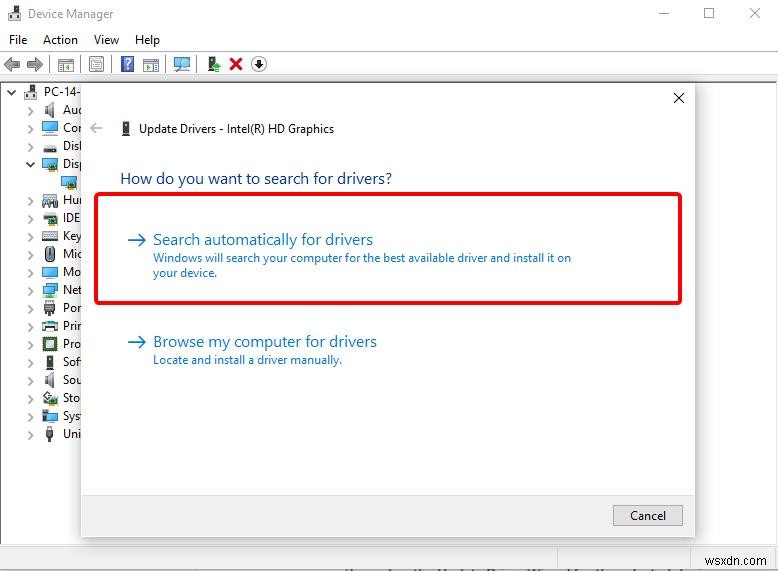
Task: Click the red X Uninstall device icon
Action: point(236,64)
